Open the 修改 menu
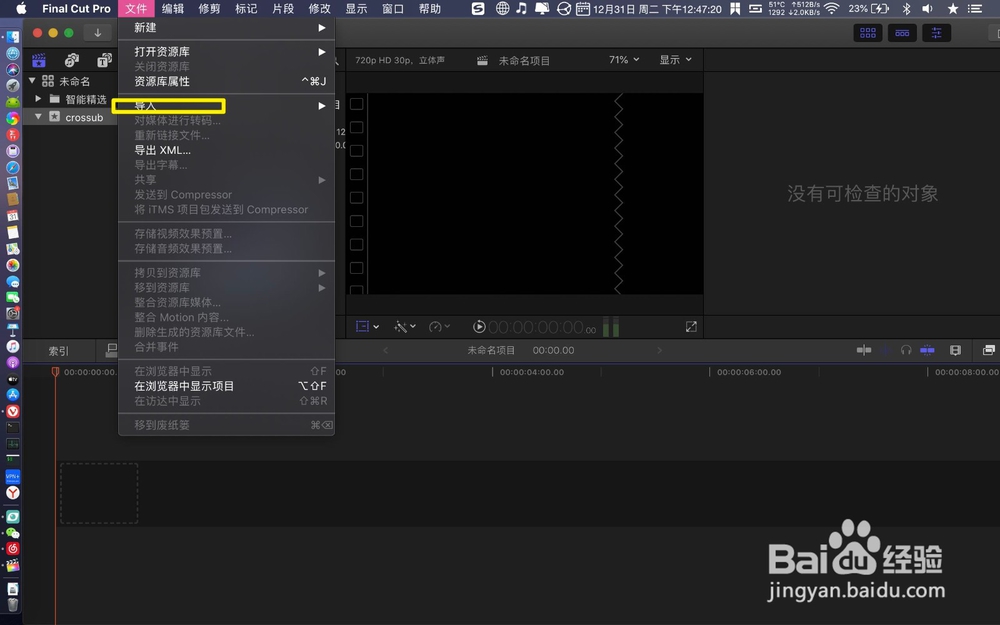Viewport: 1000px width, 625px height. [x=320, y=8]
